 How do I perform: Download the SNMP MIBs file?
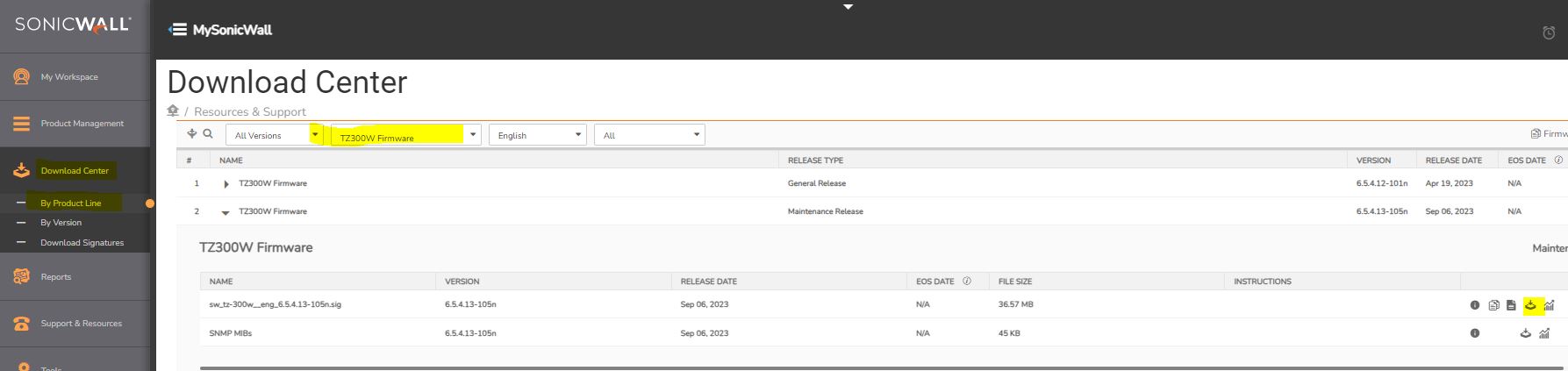1525,333
